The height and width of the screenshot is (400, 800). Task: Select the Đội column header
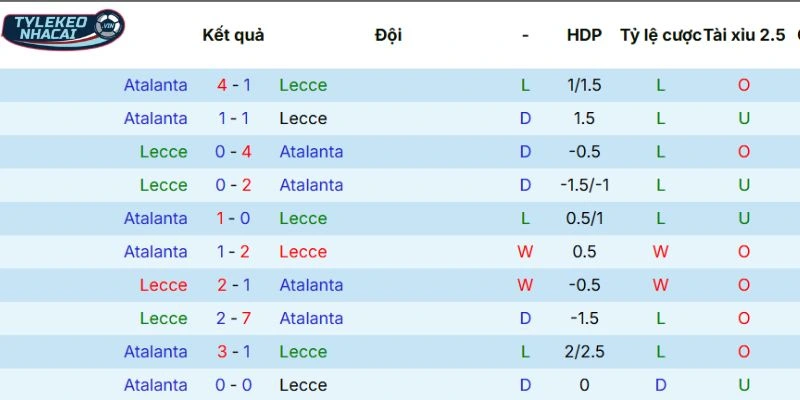pyautogui.click(x=388, y=35)
